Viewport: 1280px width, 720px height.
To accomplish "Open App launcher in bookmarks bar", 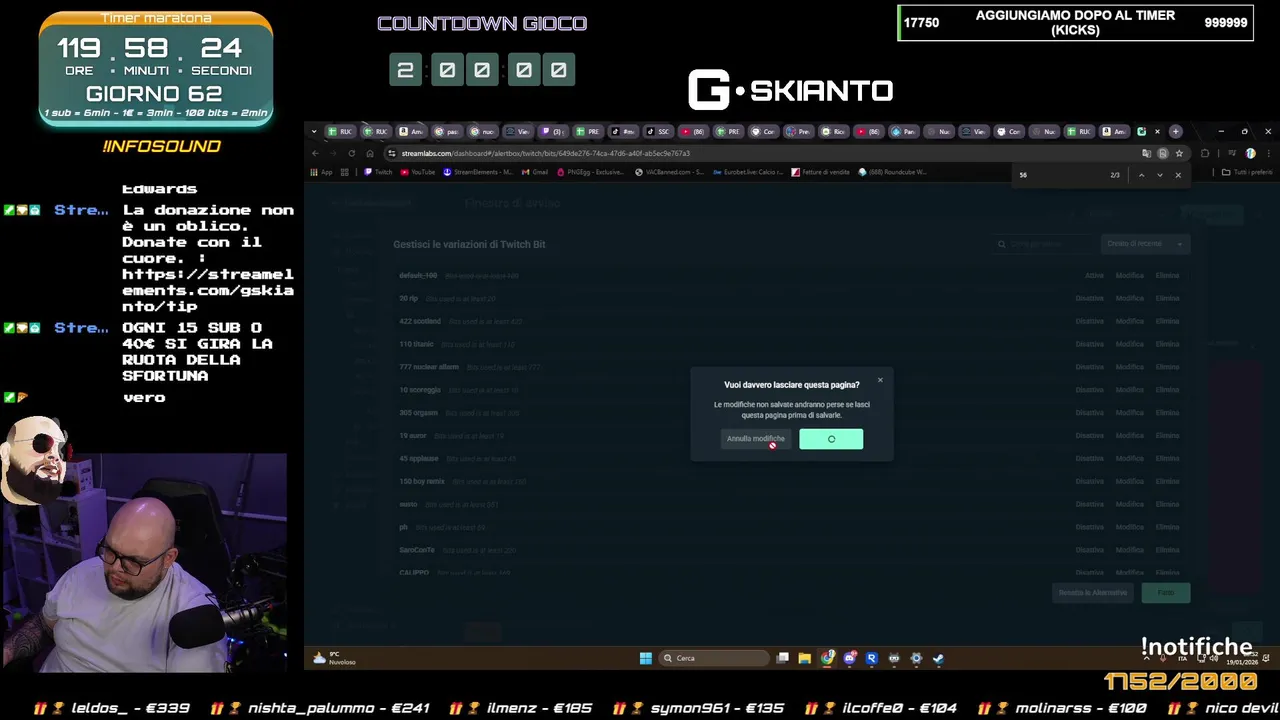I will pyautogui.click(x=321, y=172).
